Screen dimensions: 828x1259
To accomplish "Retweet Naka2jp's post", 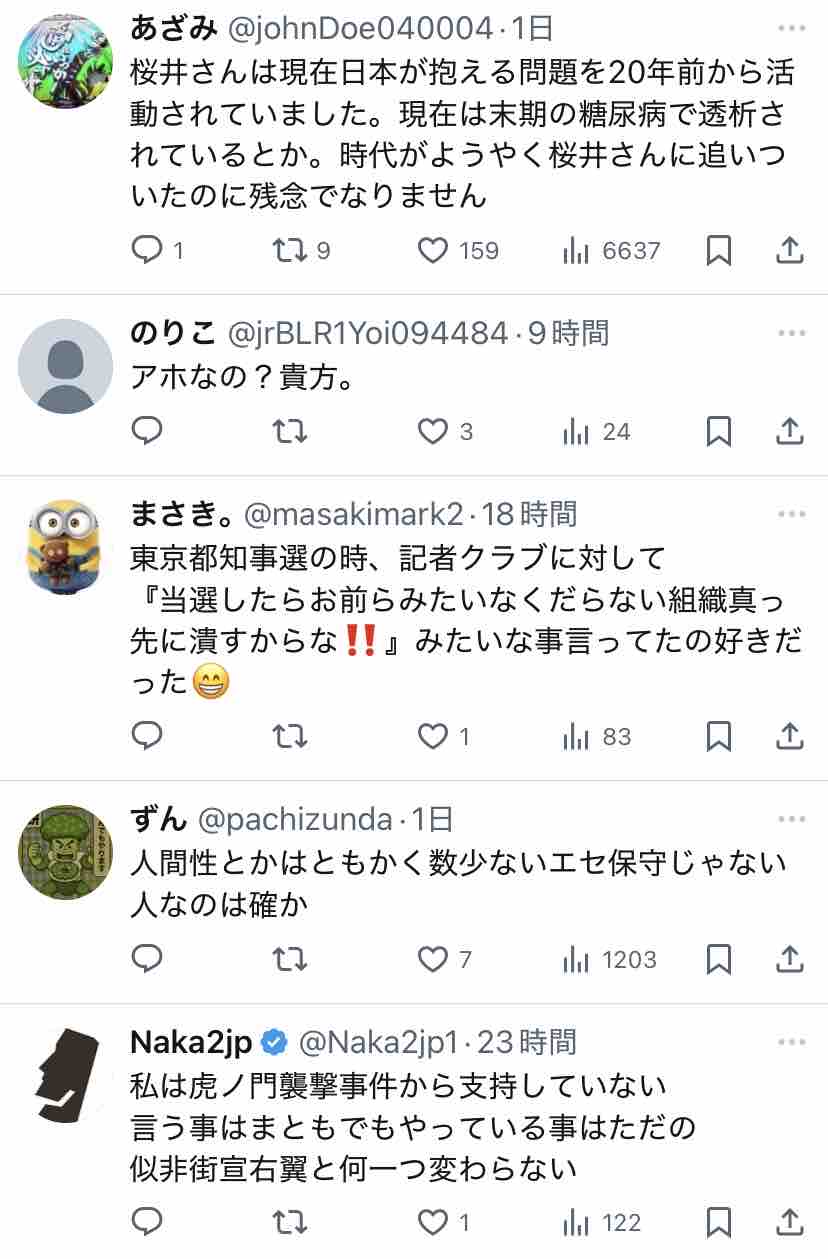I will click(x=290, y=1222).
